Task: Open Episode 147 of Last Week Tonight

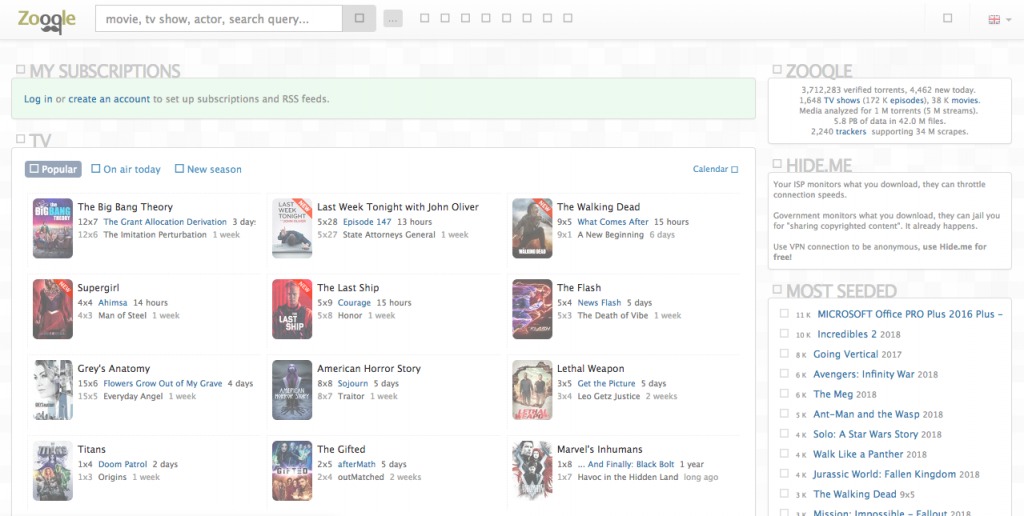Action: 367,222
